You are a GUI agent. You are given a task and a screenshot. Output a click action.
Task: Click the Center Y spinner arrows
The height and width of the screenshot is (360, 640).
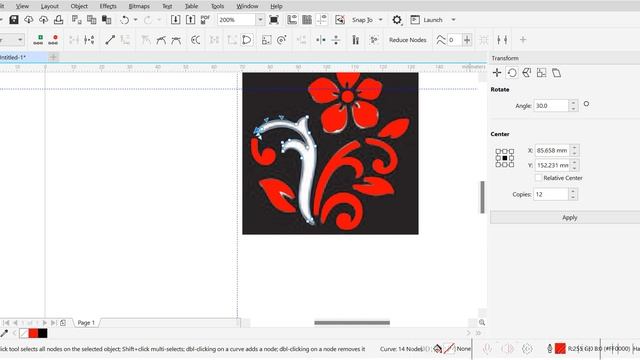click(574, 165)
